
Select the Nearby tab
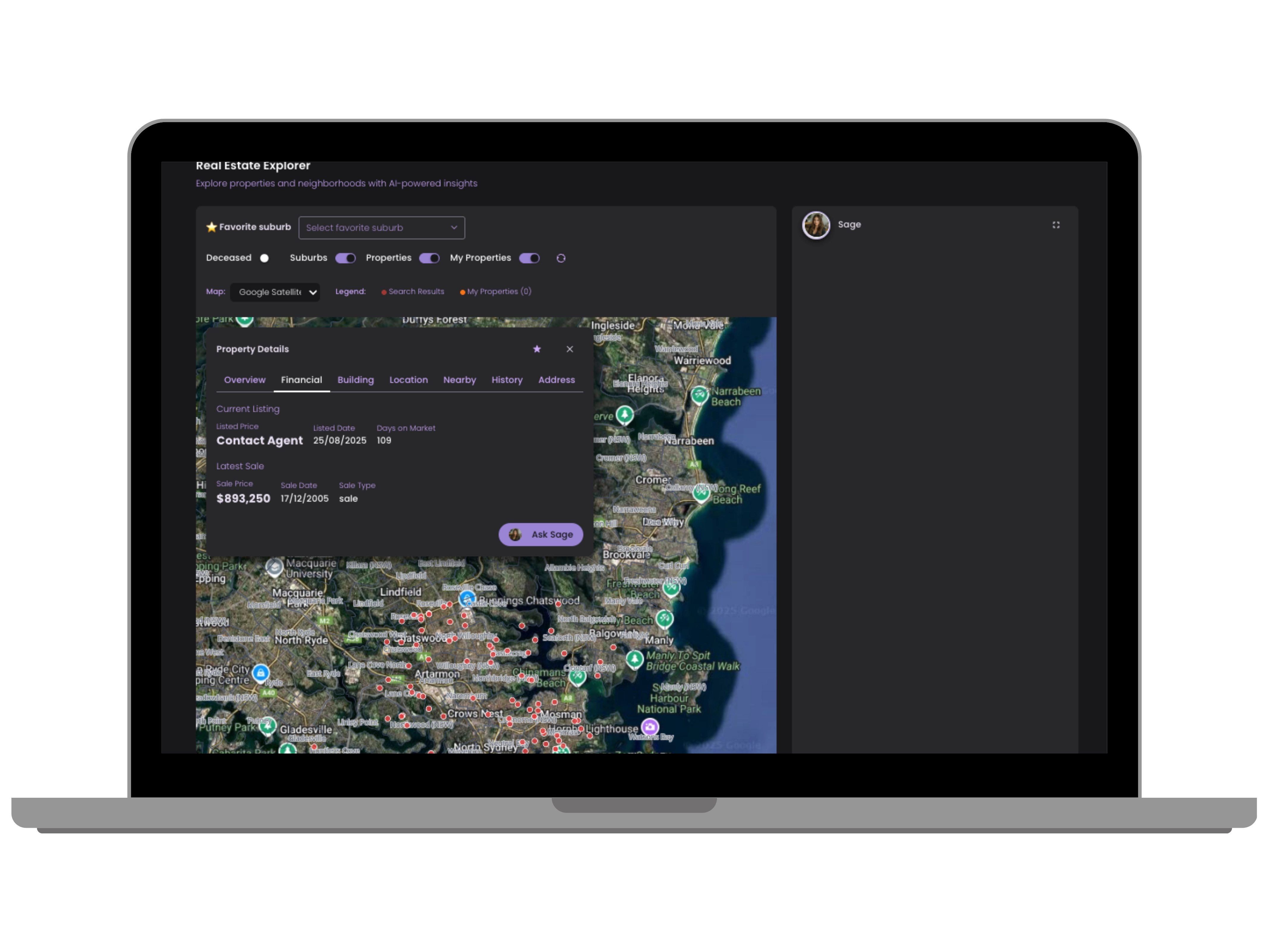tap(459, 380)
